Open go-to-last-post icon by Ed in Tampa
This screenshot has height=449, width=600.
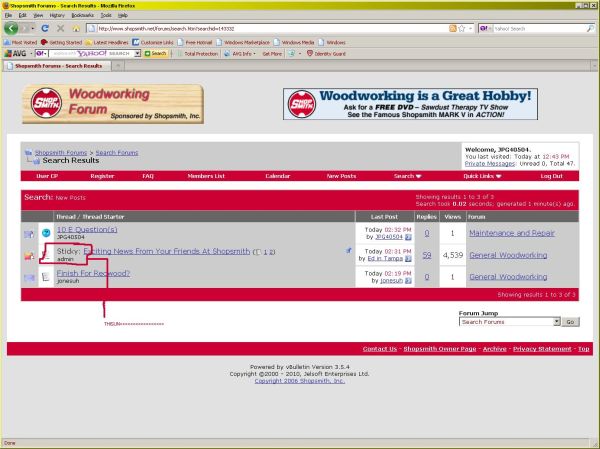(408, 259)
